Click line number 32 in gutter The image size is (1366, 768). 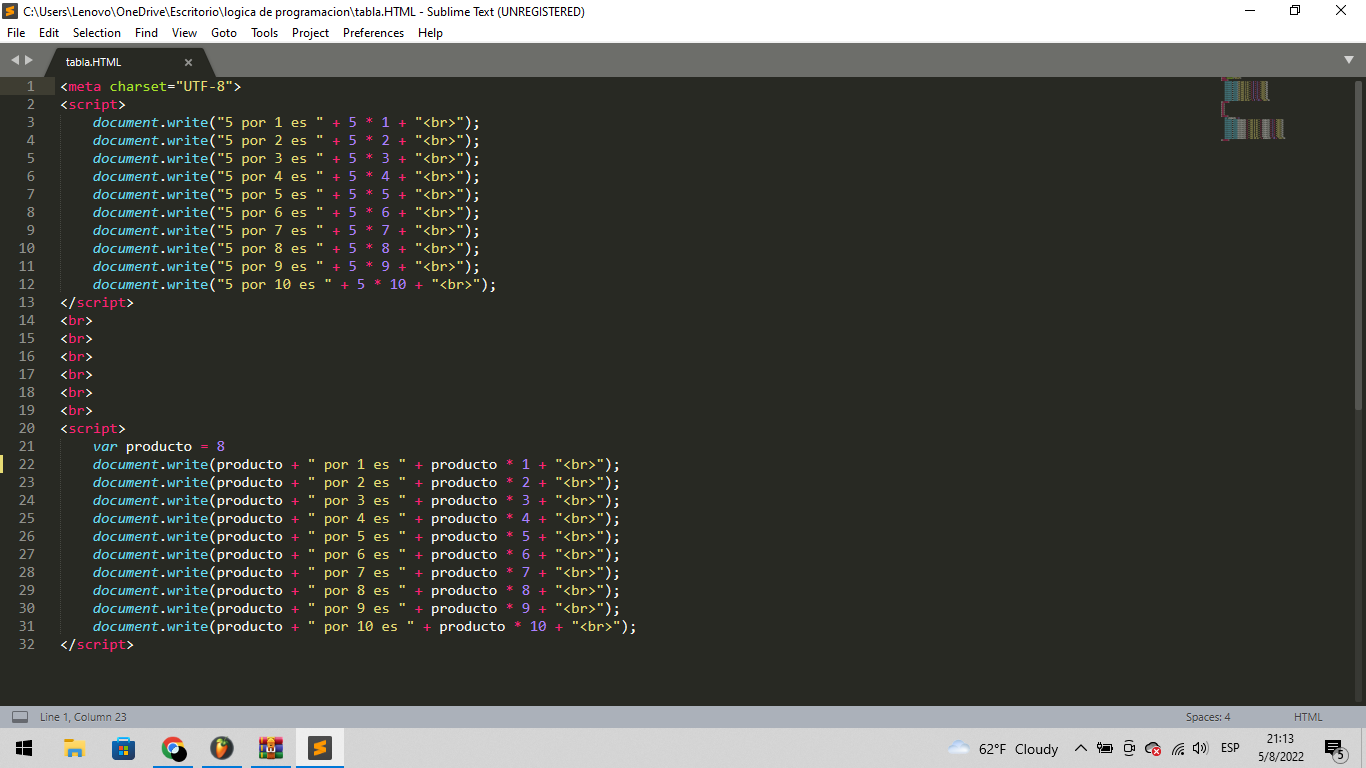[x=26, y=644]
